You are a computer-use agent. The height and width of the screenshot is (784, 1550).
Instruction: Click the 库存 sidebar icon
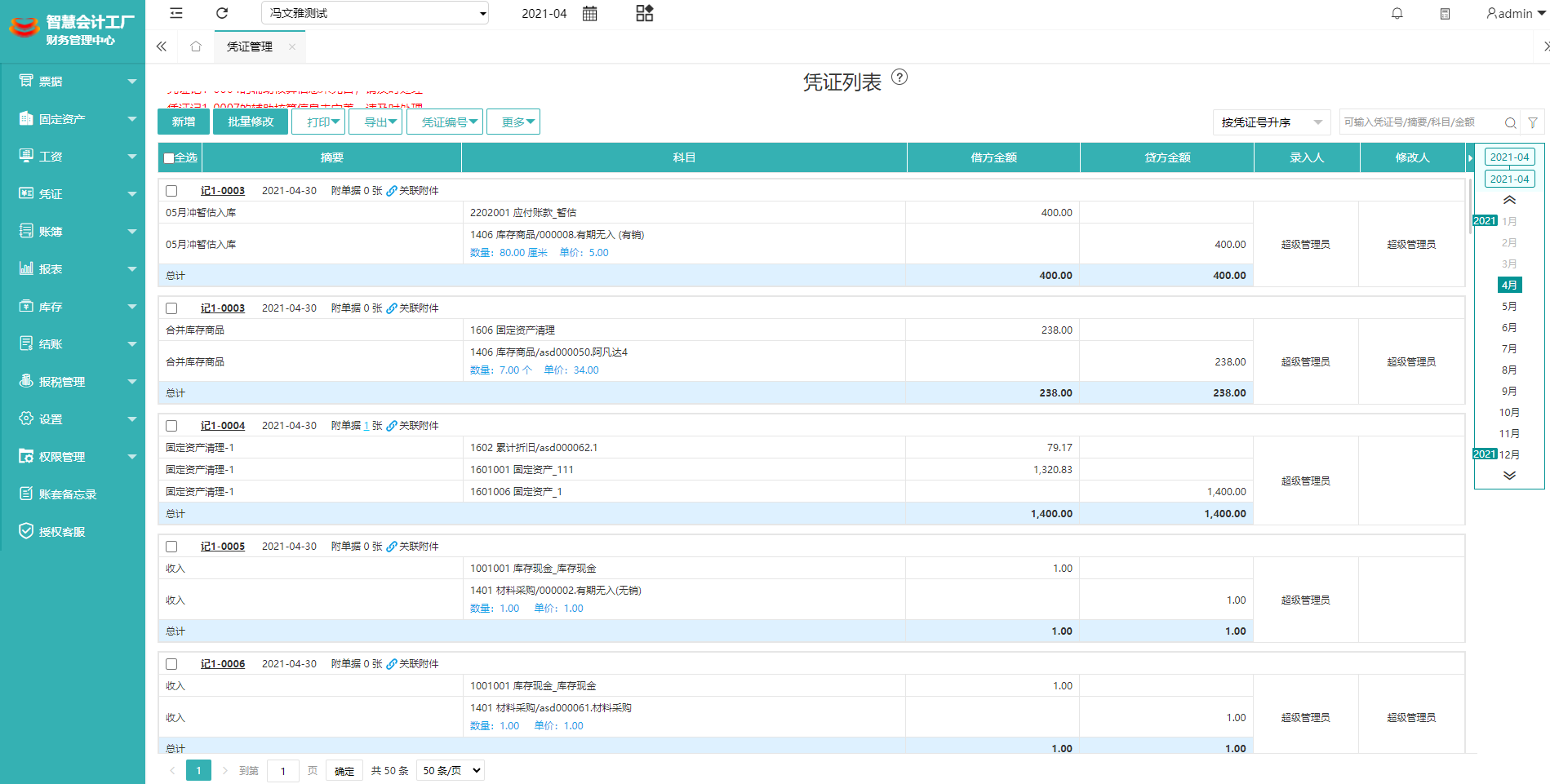point(26,307)
